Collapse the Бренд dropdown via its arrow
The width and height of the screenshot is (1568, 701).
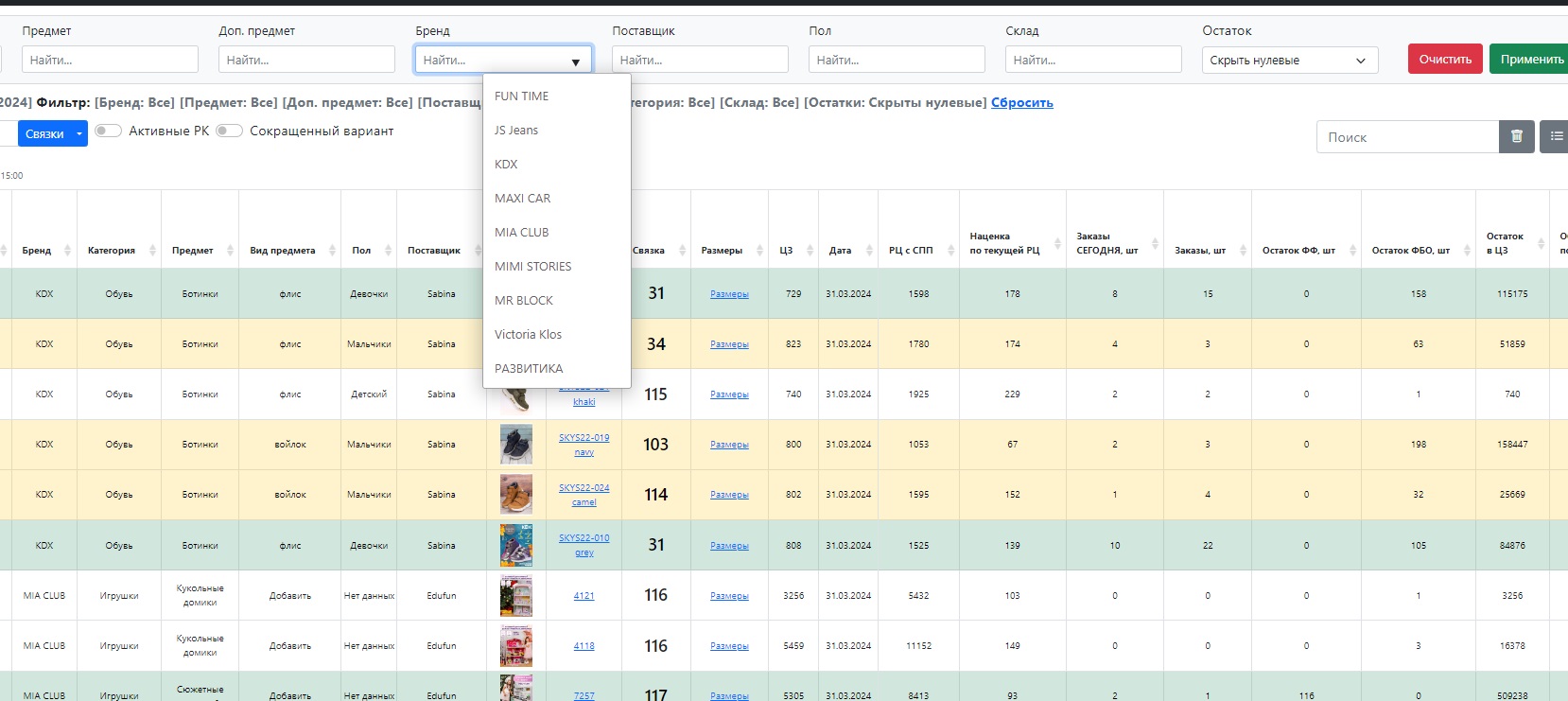pos(575,61)
